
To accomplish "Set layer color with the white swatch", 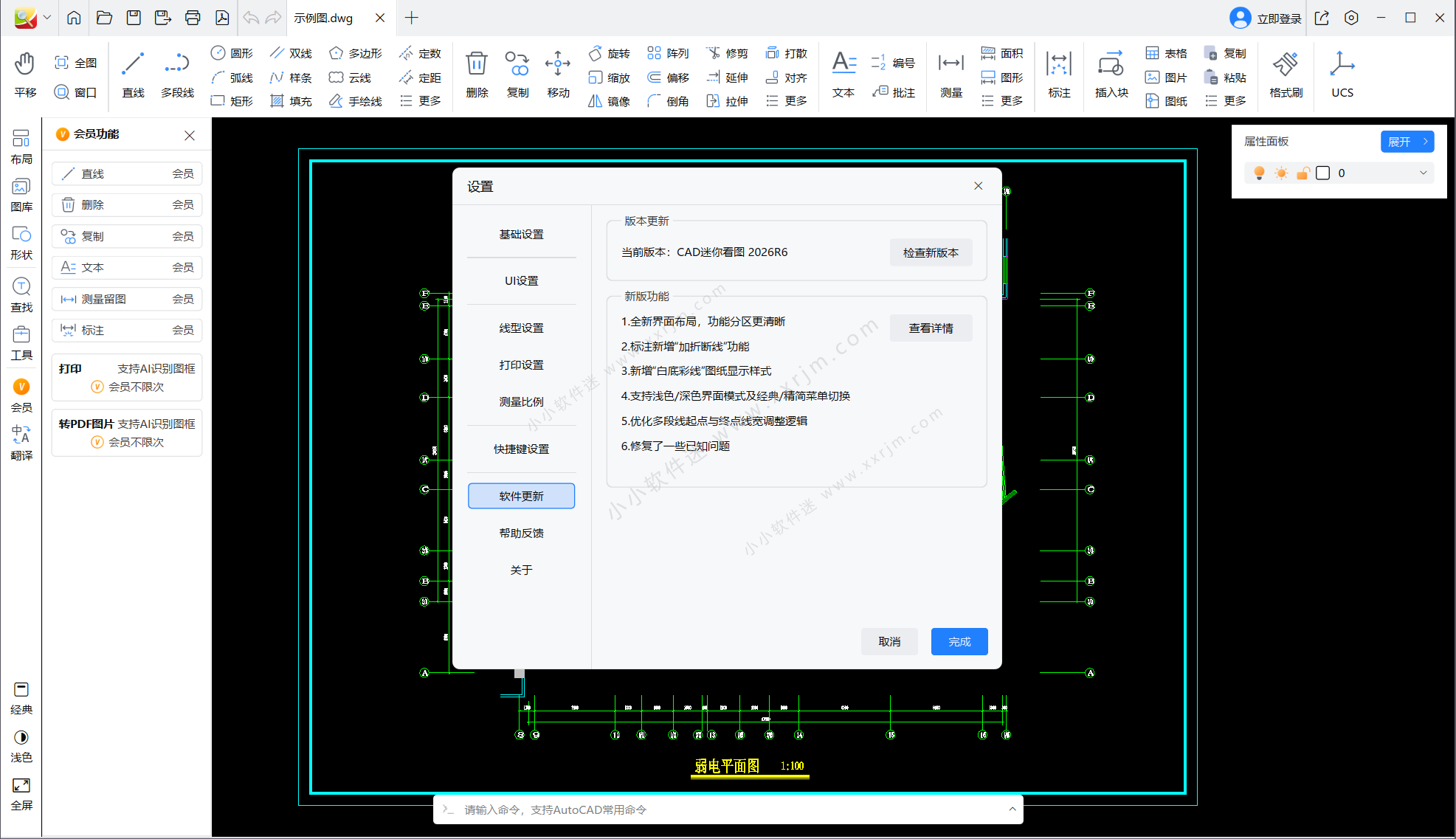I will pyautogui.click(x=1323, y=173).
